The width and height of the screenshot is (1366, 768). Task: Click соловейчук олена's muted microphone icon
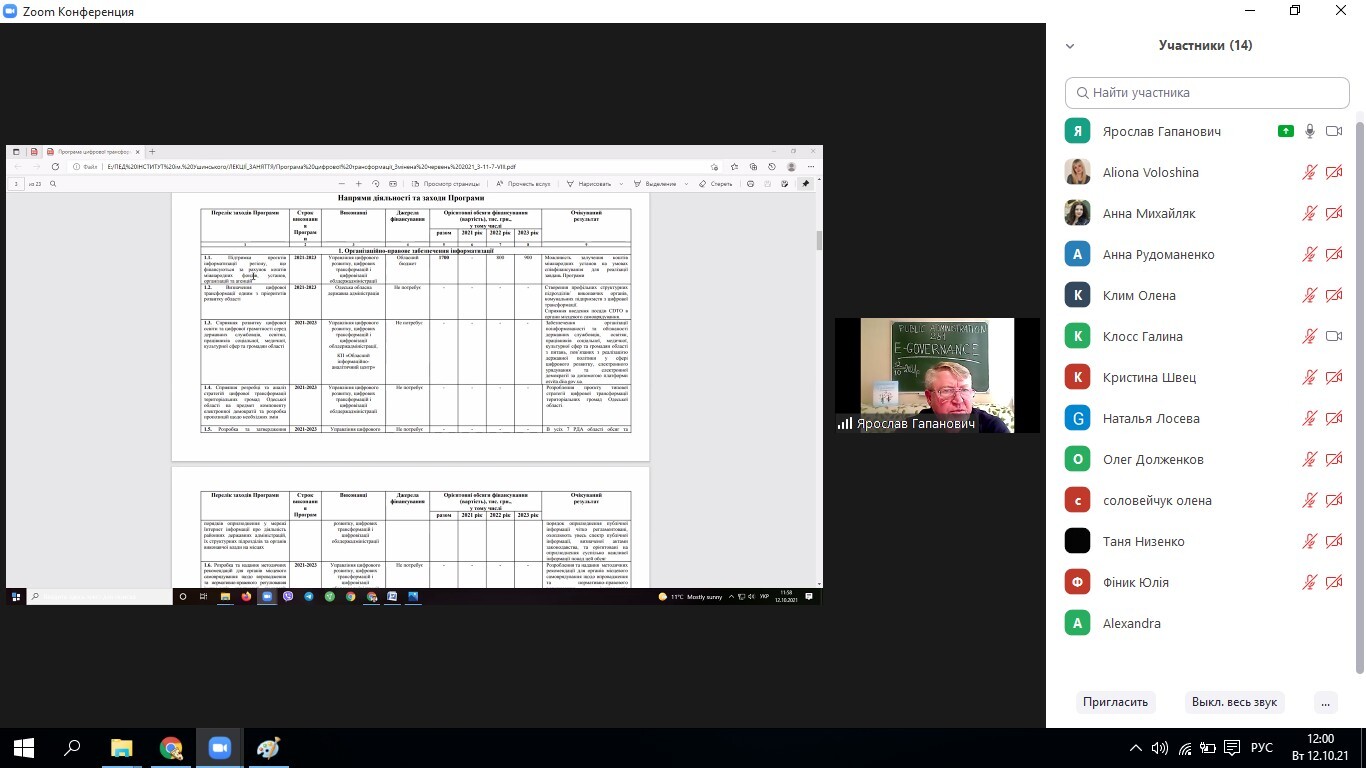[x=1310, y=500]
